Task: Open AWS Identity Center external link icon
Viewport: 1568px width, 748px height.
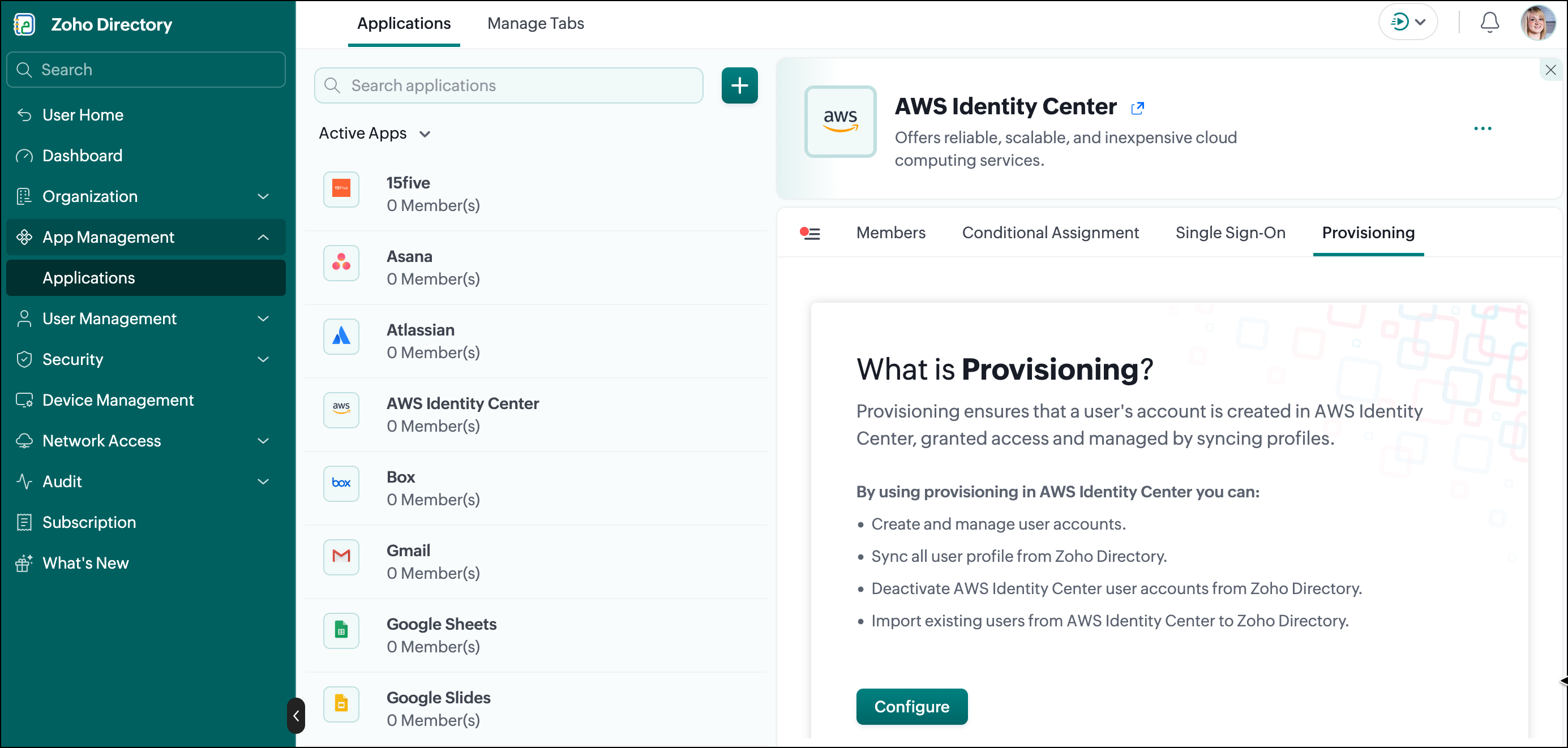Action: click(1137, 108)
